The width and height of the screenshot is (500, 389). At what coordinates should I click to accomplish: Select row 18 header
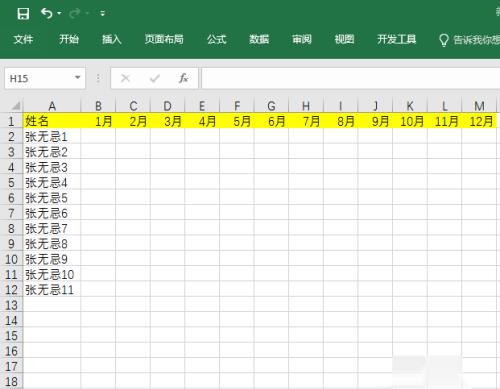(11, 382)
